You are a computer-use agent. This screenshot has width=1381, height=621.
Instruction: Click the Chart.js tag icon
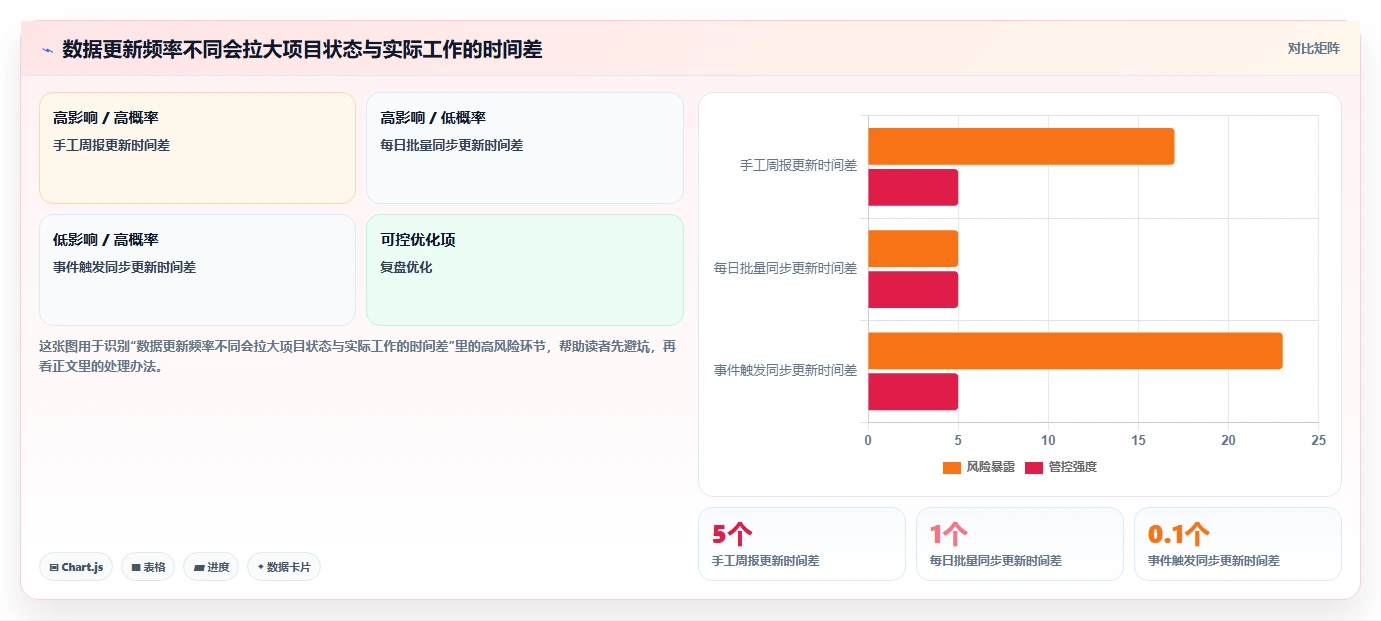click(x=54, y=567)
